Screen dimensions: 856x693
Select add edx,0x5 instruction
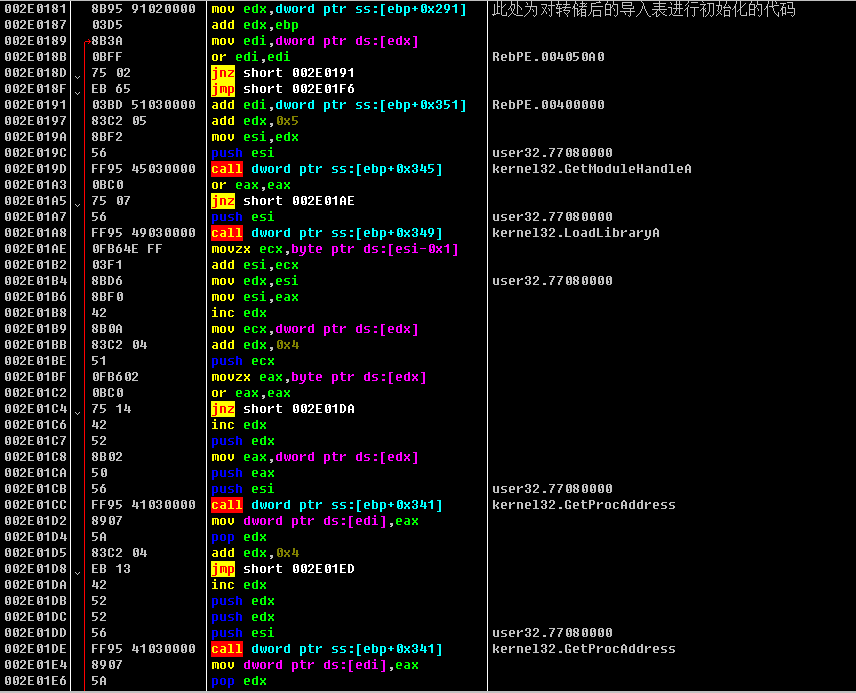255,121
